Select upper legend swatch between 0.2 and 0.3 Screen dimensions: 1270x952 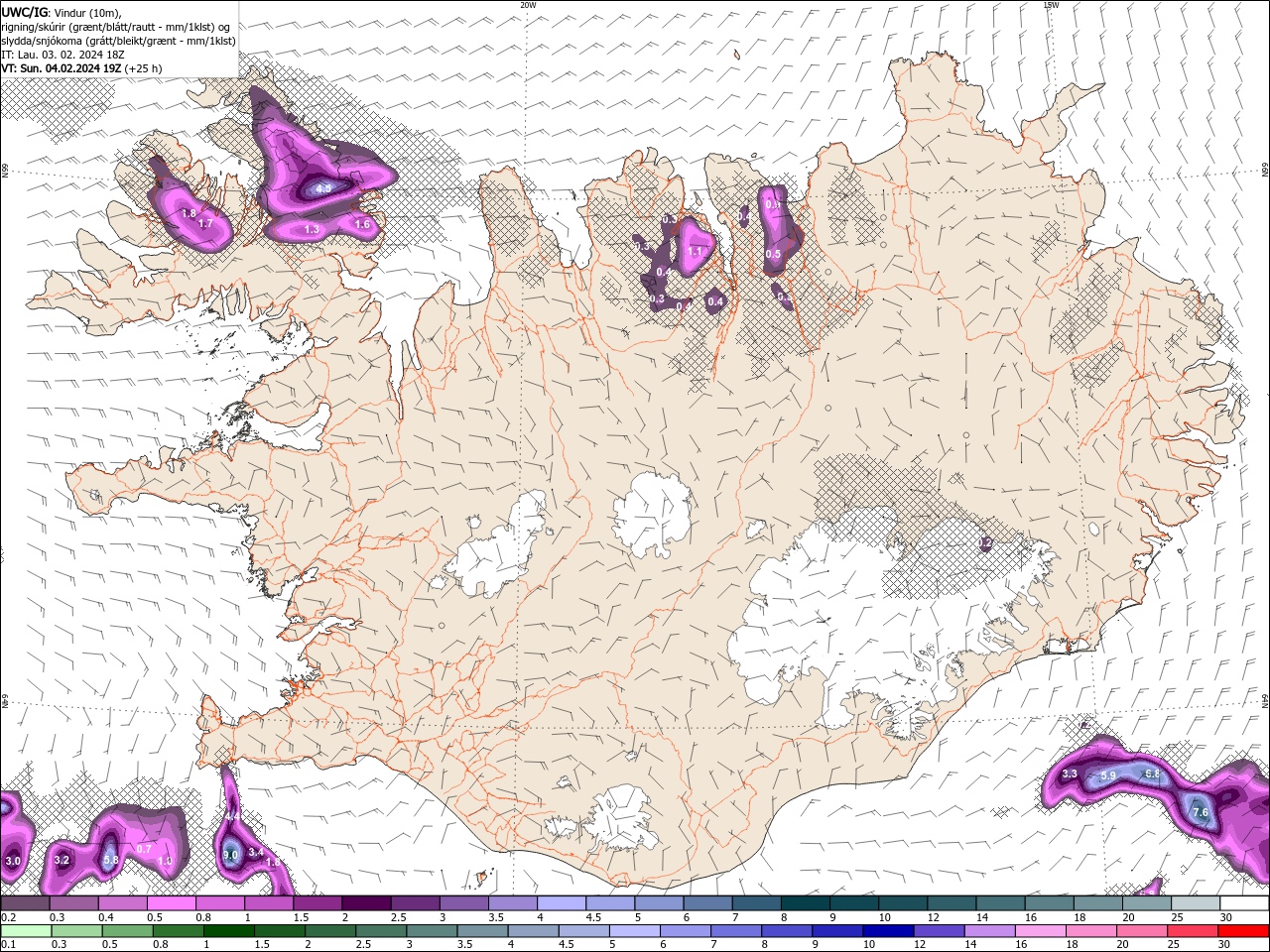(x=24, y=903)
